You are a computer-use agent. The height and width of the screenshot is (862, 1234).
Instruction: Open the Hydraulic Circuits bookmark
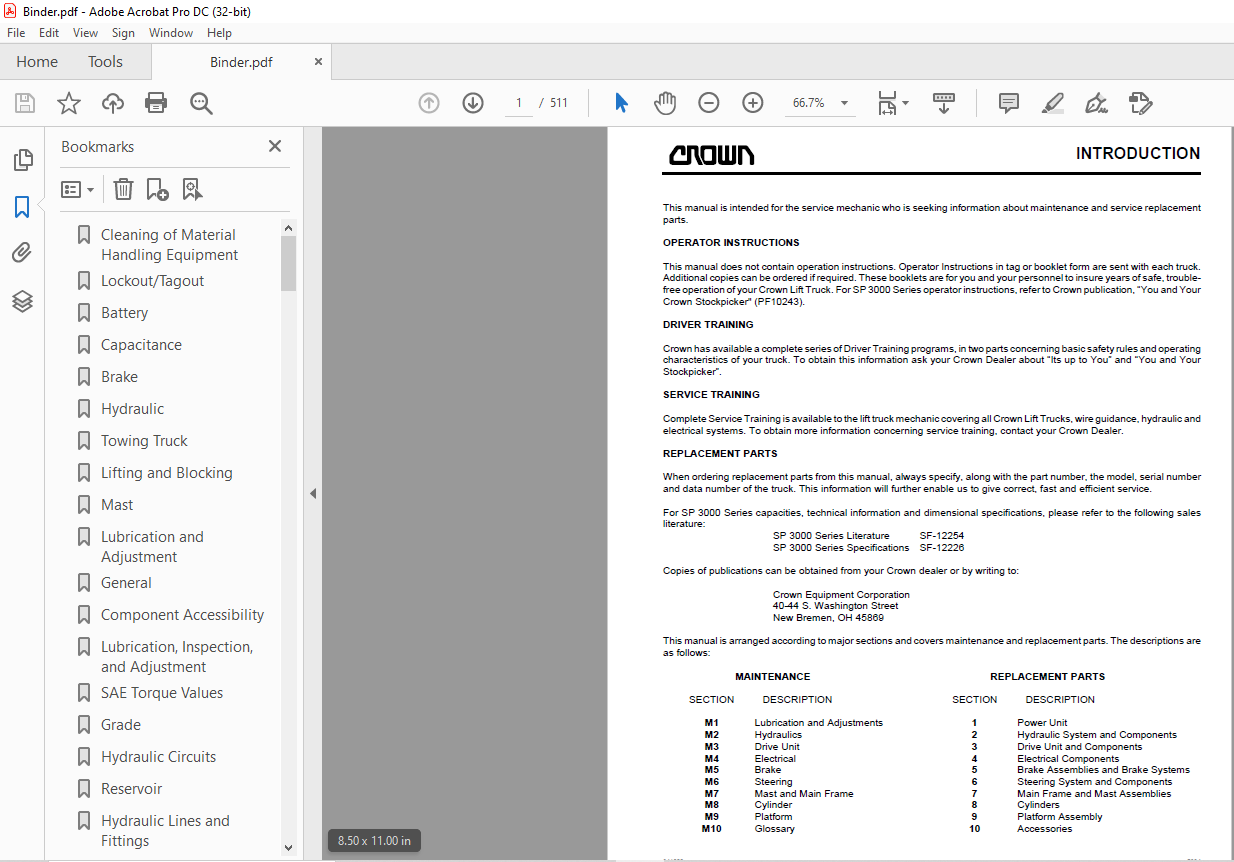[158, 757]
